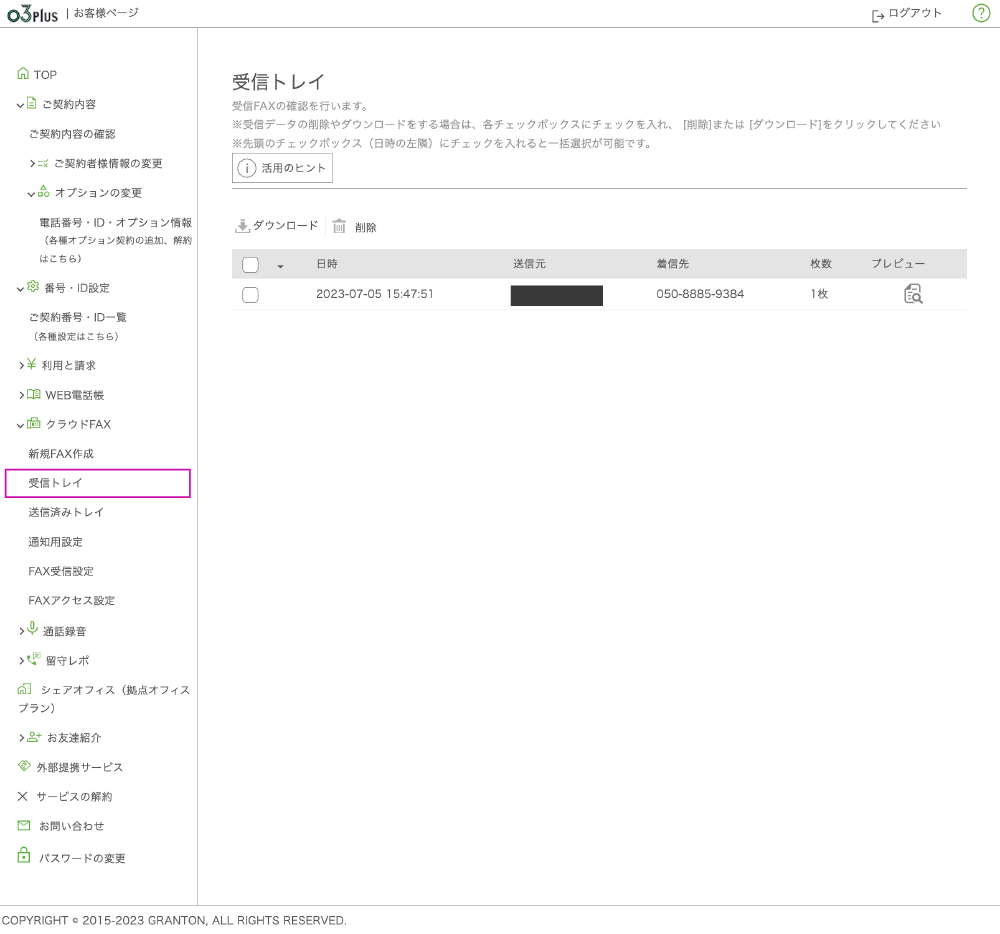The image size is (1000, 934).
Task: Select 受信トレイ in the sidebar
Action: (x=98, y=483)
